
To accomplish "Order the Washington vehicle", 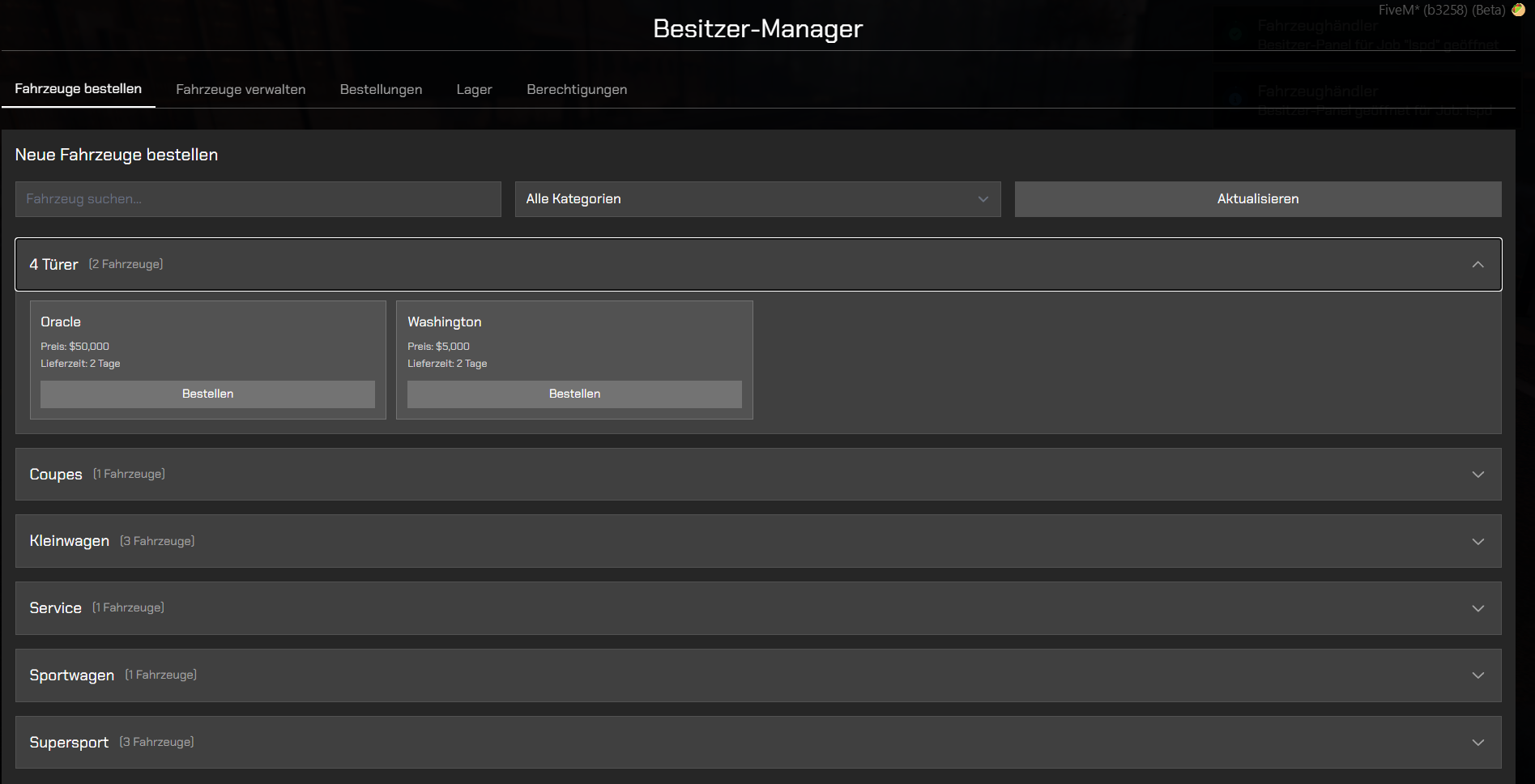I will click(574, 394).
